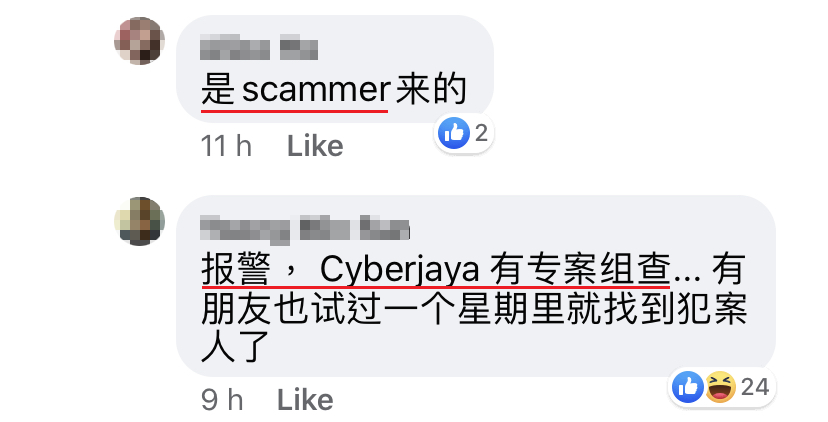Open the first commenter's profile picture
Viewport: 828px width, 422px height.
(x=139, y=41)
